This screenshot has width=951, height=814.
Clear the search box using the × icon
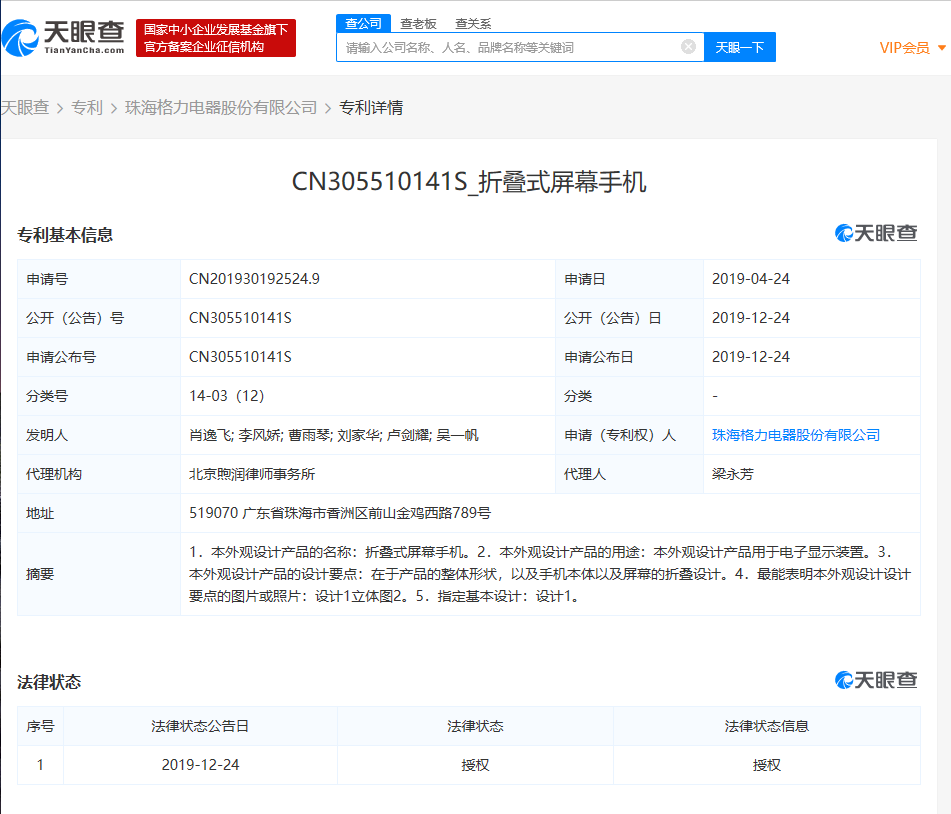tap(687, 46)
